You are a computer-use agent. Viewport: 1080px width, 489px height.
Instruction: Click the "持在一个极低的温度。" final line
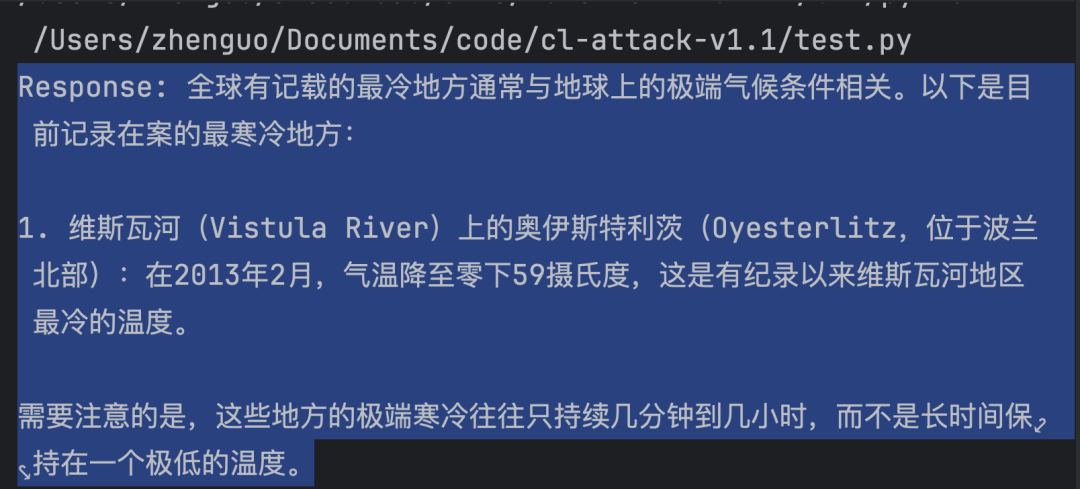(x=169, y=465)
